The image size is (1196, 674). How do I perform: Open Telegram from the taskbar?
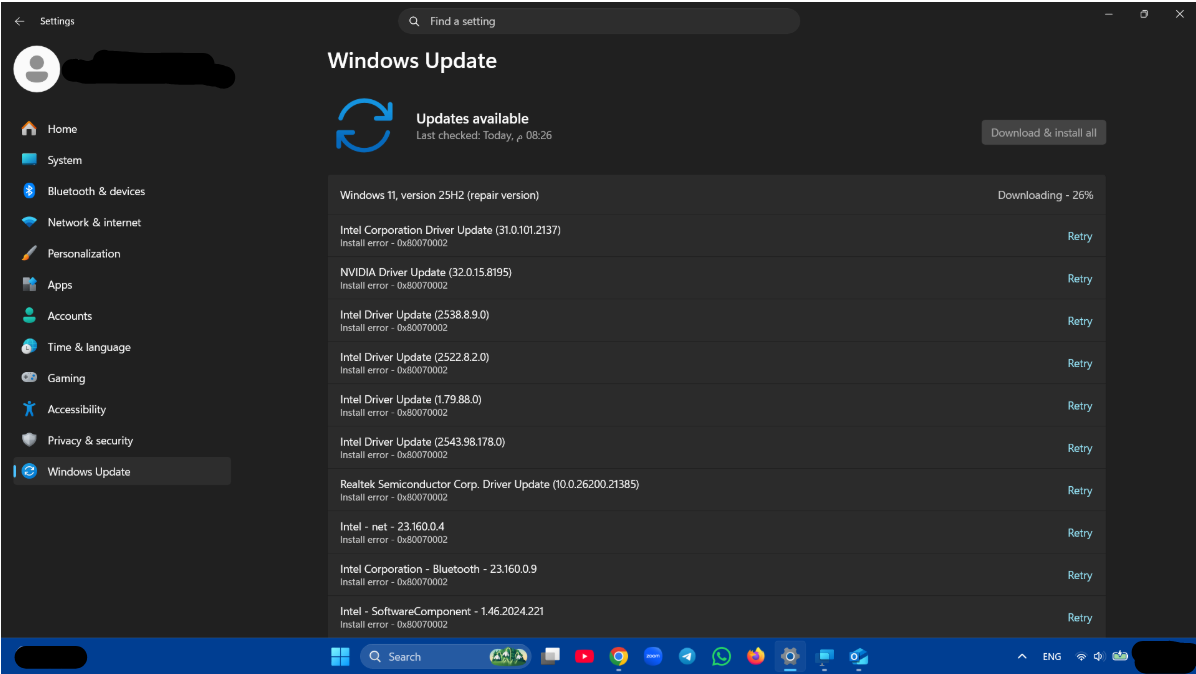pos(687,656)
